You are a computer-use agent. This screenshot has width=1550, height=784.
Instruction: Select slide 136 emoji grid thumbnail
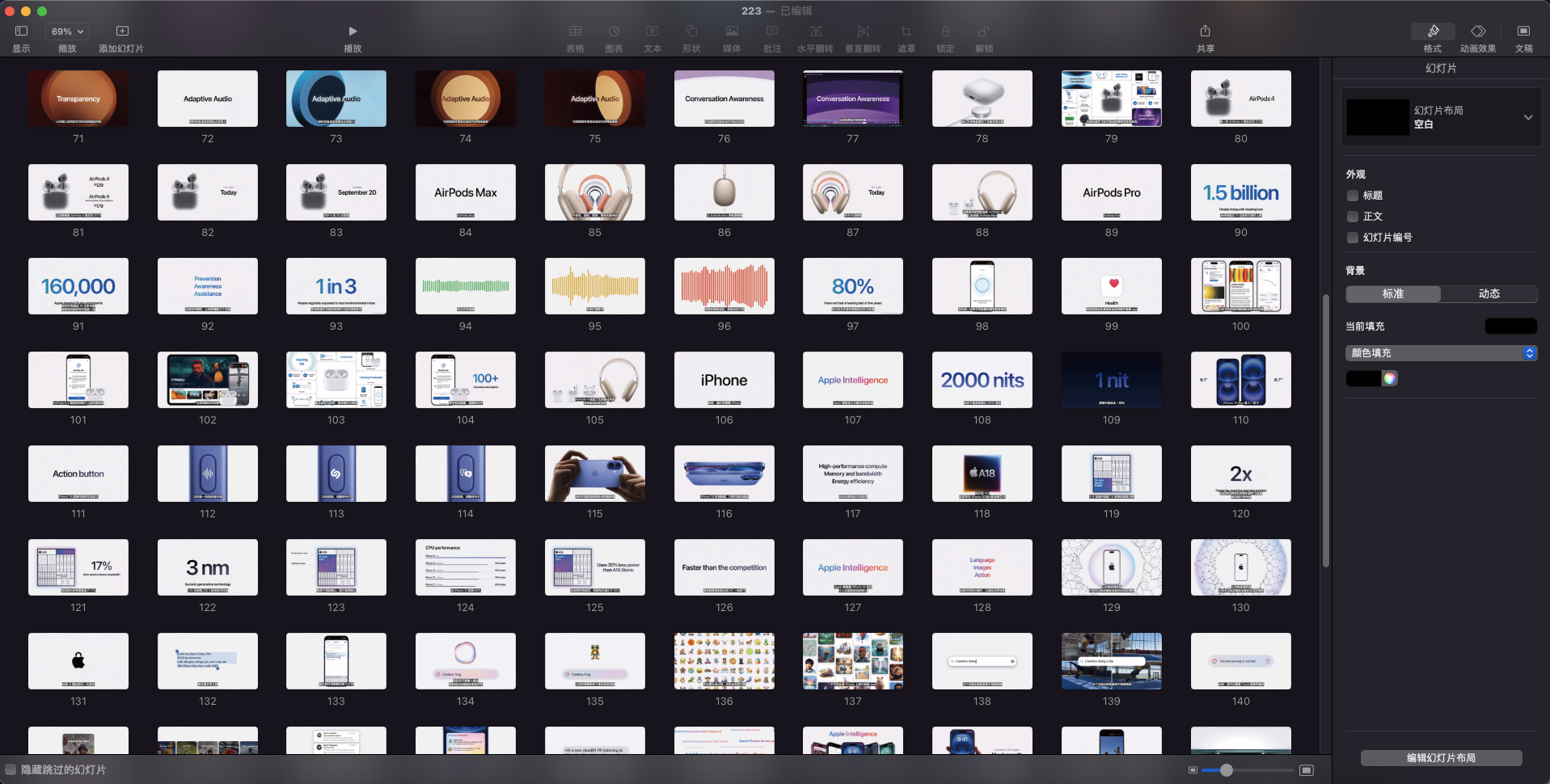(724, 661)
